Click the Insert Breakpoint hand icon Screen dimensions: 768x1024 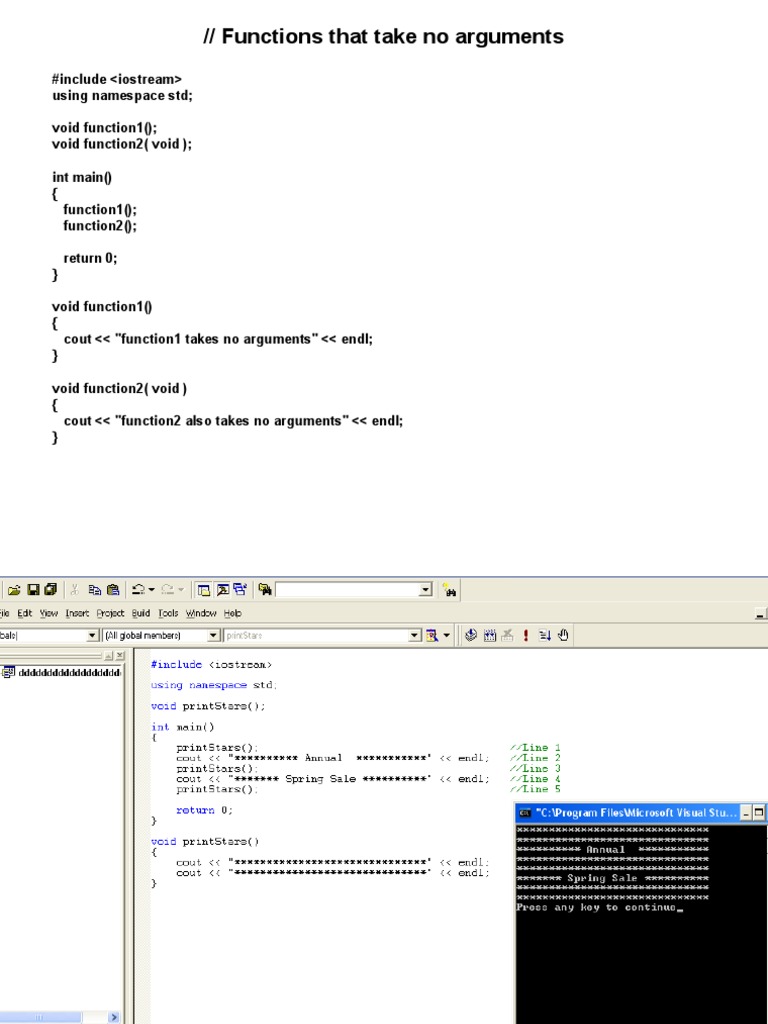(x=563, y=635)
